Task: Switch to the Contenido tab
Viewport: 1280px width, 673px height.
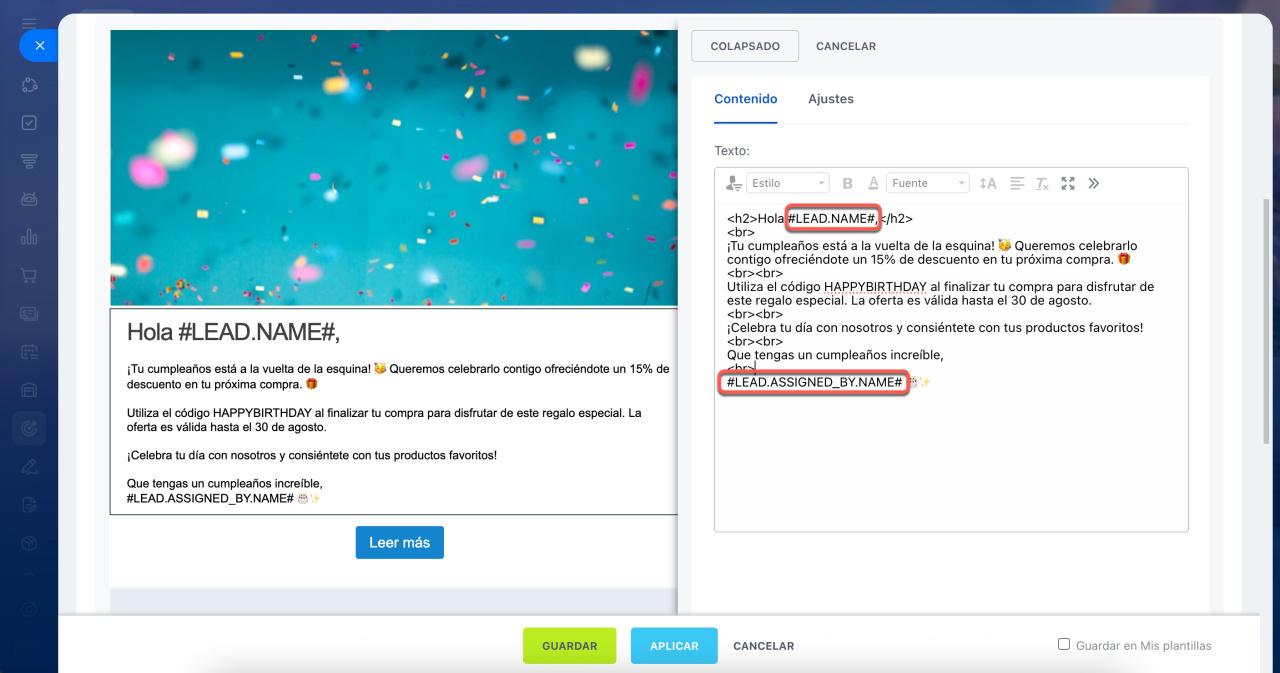Action: (746, 99)
